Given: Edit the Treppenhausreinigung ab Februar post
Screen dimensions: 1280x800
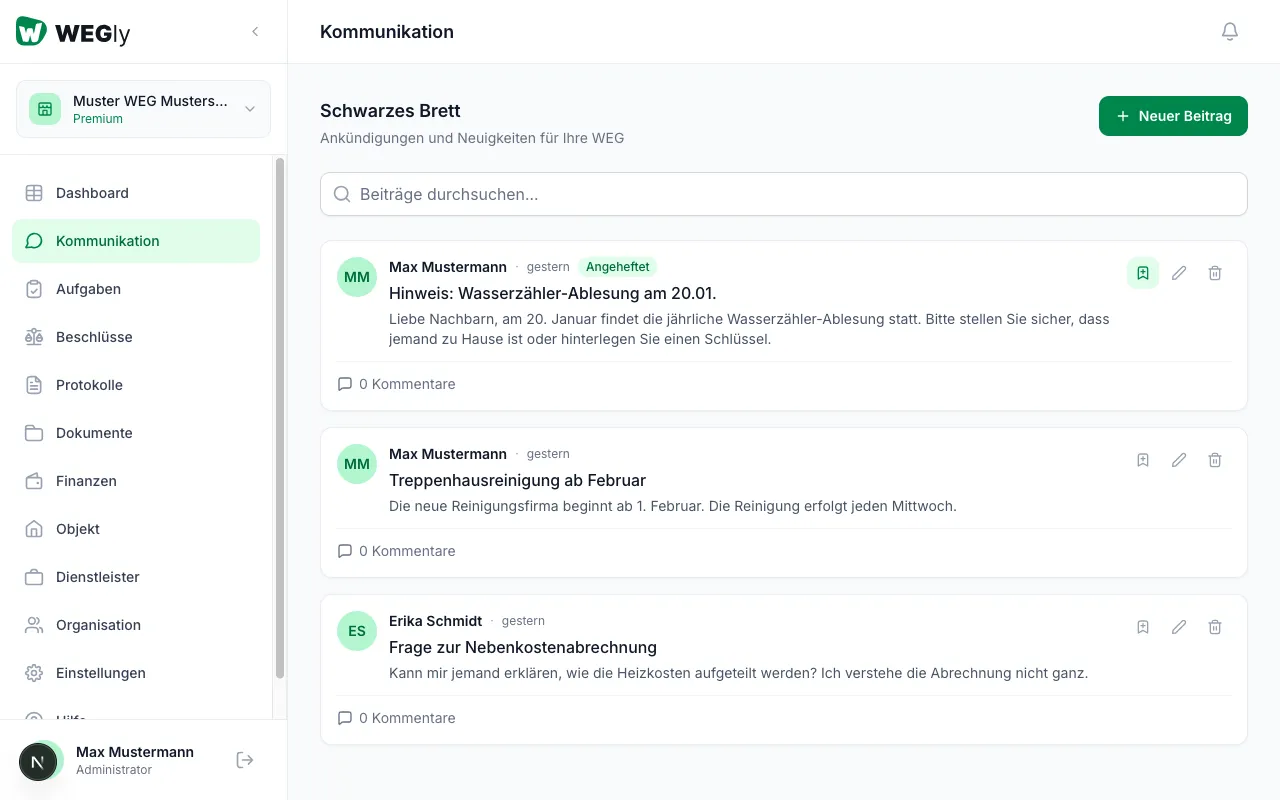Looking at the screenshot, I should tap(1179, 460).
